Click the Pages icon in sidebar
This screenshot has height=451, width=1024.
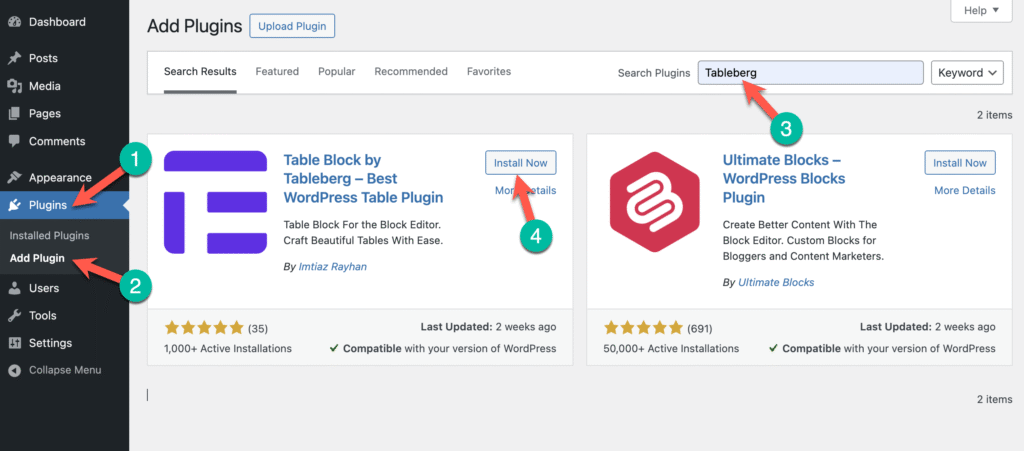click(x=14, y=114)
